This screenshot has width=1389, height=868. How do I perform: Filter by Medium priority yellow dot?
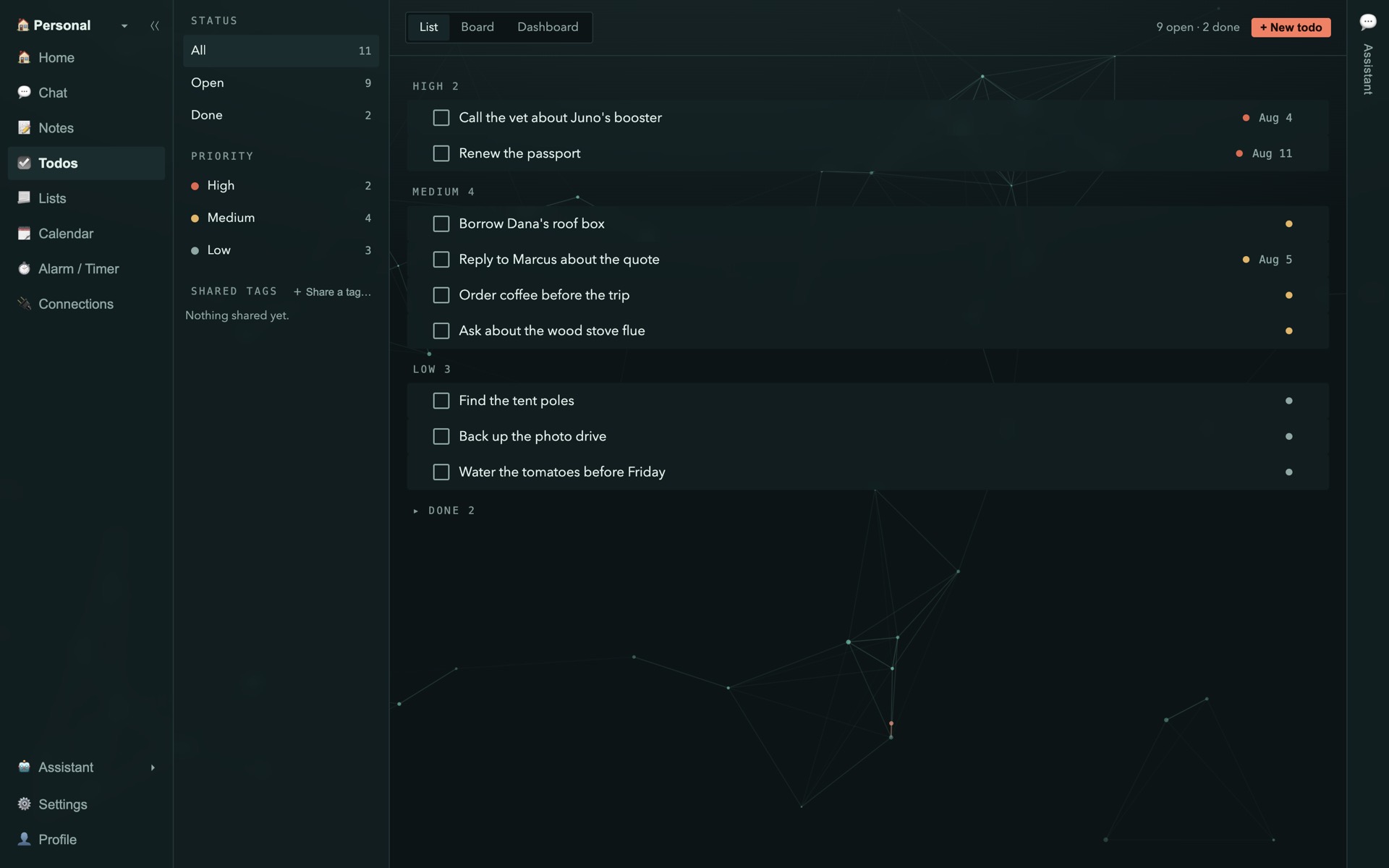[x=195, y=218]
